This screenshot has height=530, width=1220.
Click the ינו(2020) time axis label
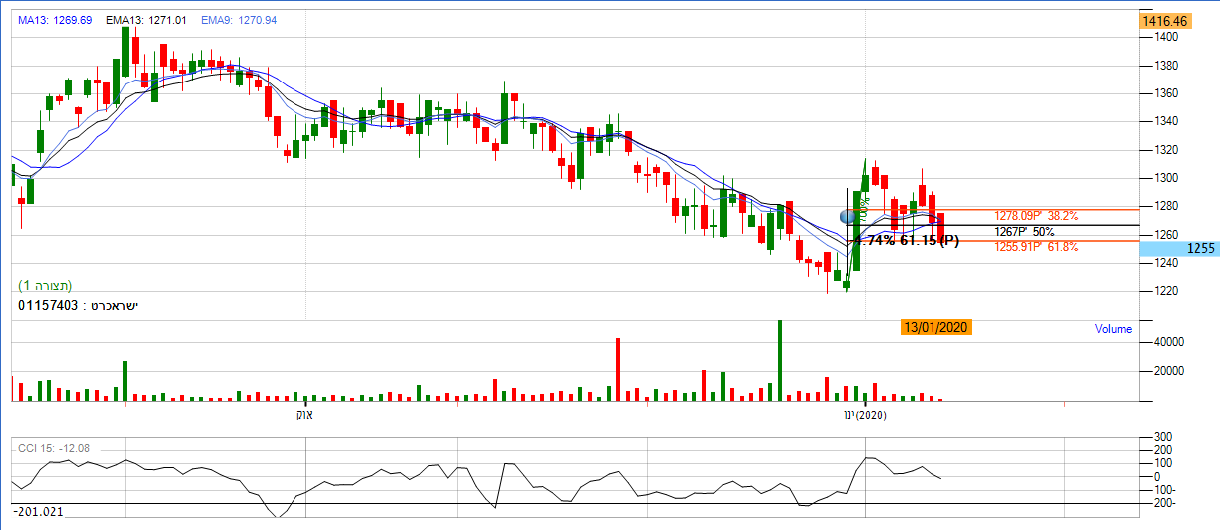coord(865,414)
